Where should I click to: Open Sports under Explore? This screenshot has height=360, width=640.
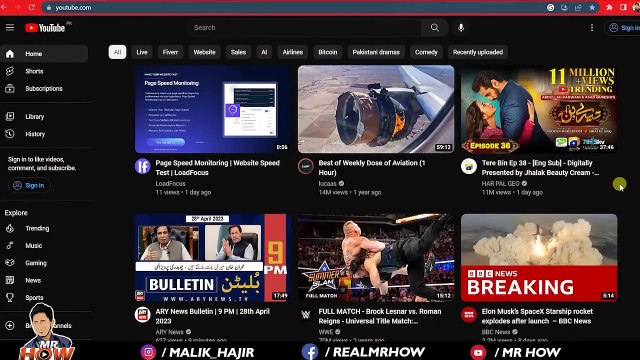[44, 298]
